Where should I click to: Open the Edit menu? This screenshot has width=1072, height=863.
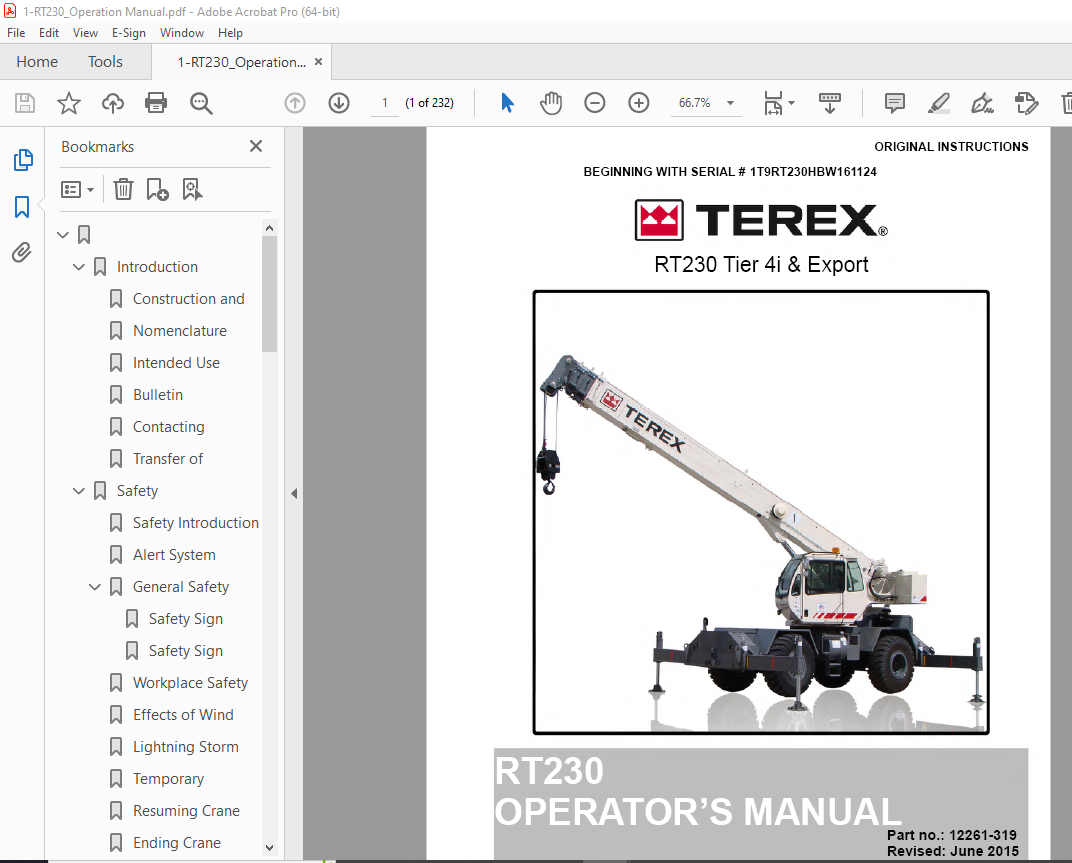coord(49,33)
